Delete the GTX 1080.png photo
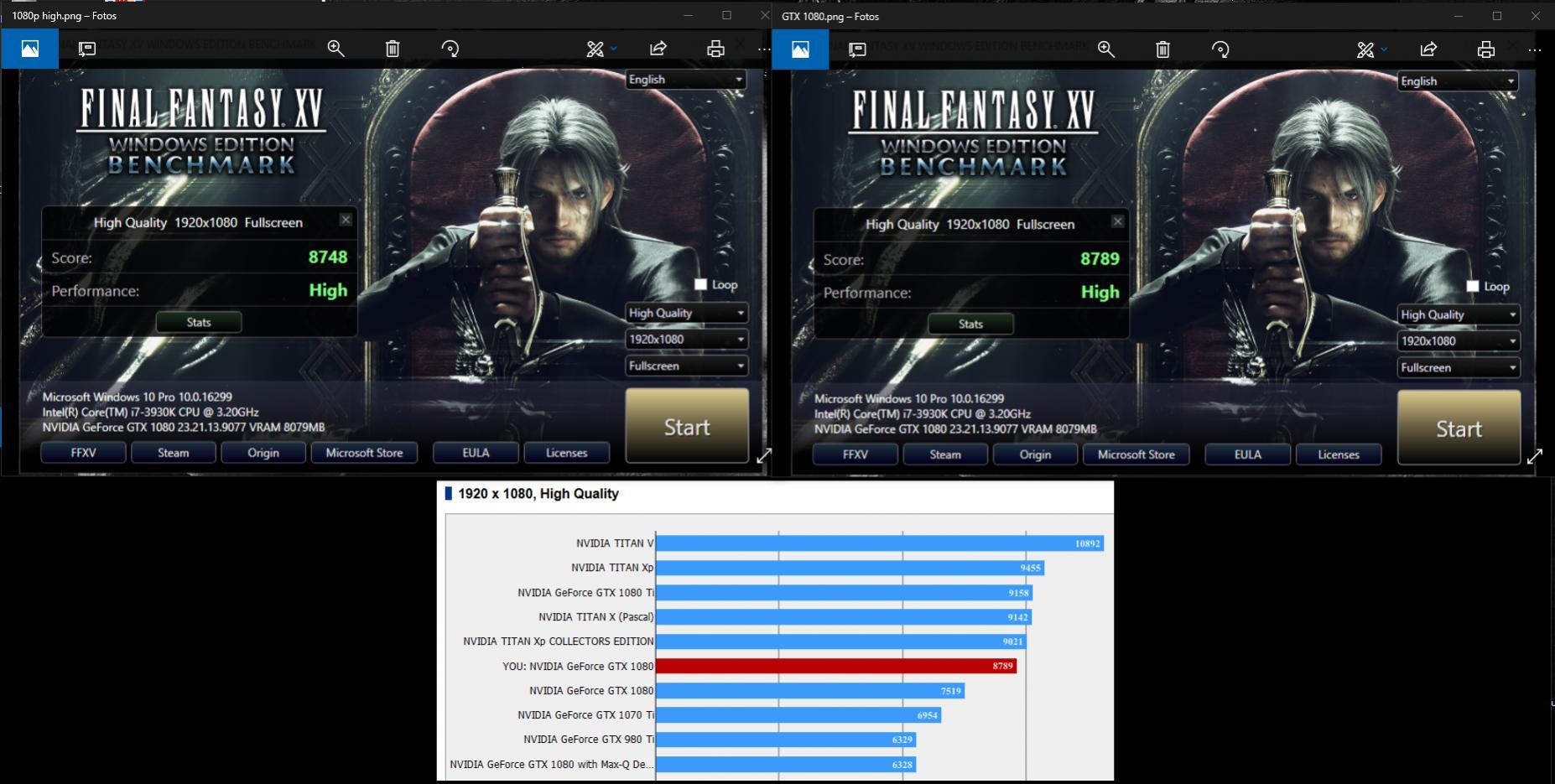This screenshot has width=1555, height=784. click(x=1162, y=49)
